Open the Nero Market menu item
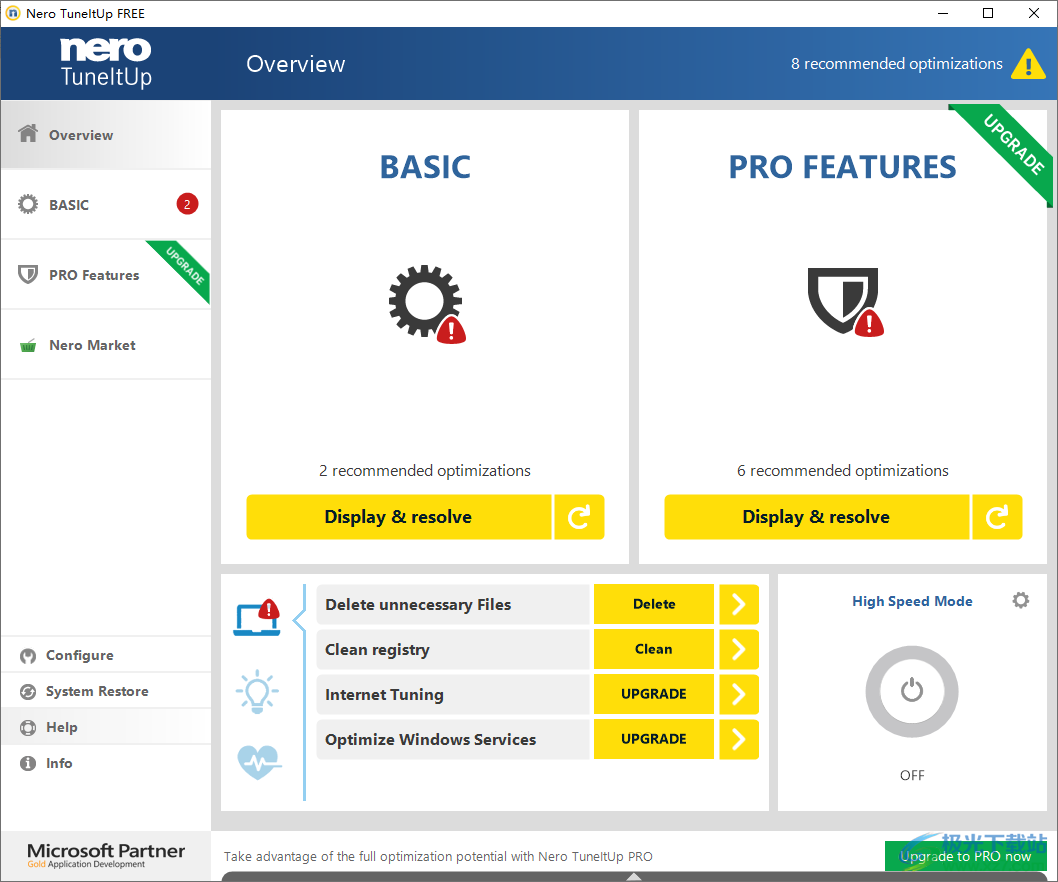 point(106,345)
